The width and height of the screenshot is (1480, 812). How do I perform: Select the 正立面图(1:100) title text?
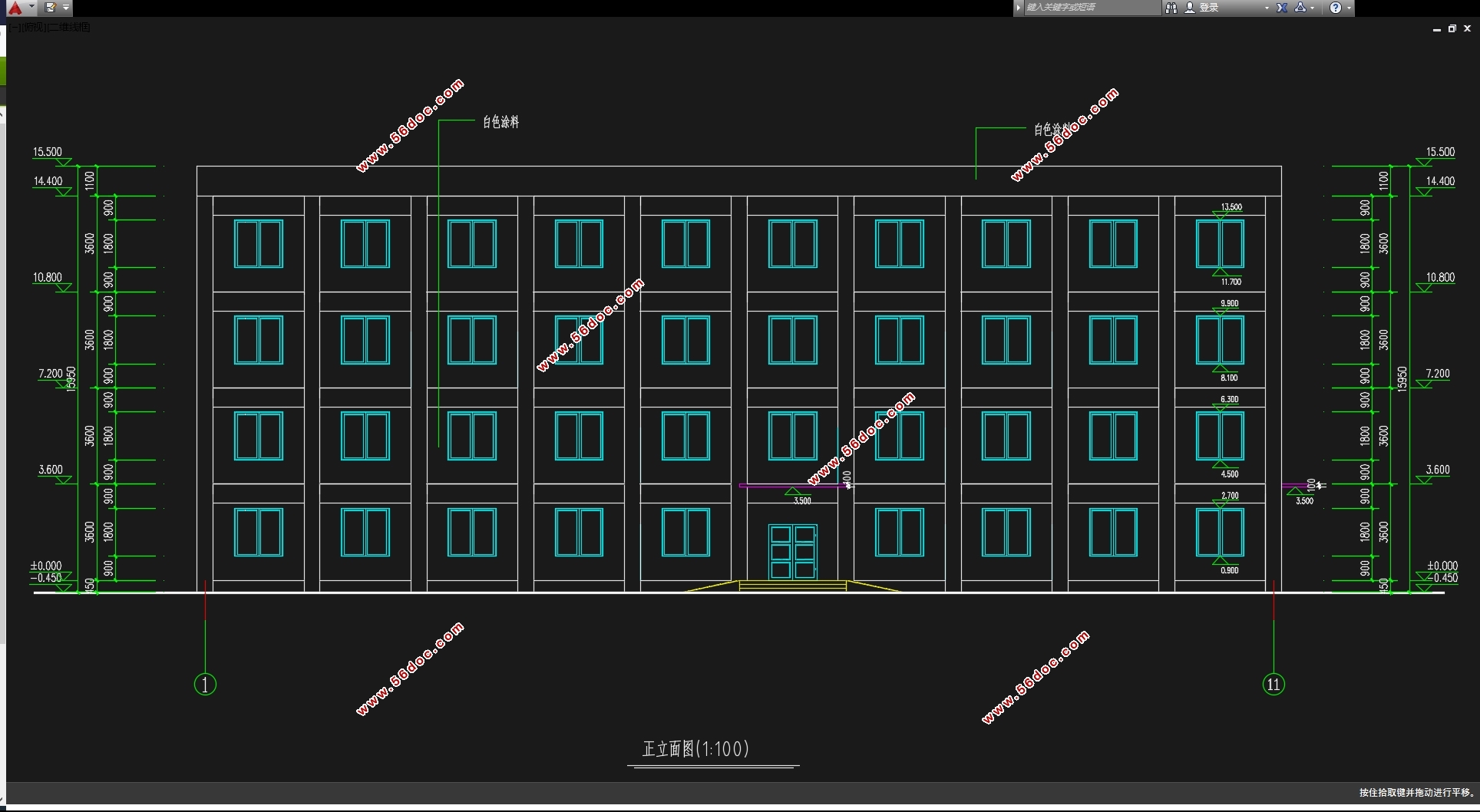(x=695, y=749)
